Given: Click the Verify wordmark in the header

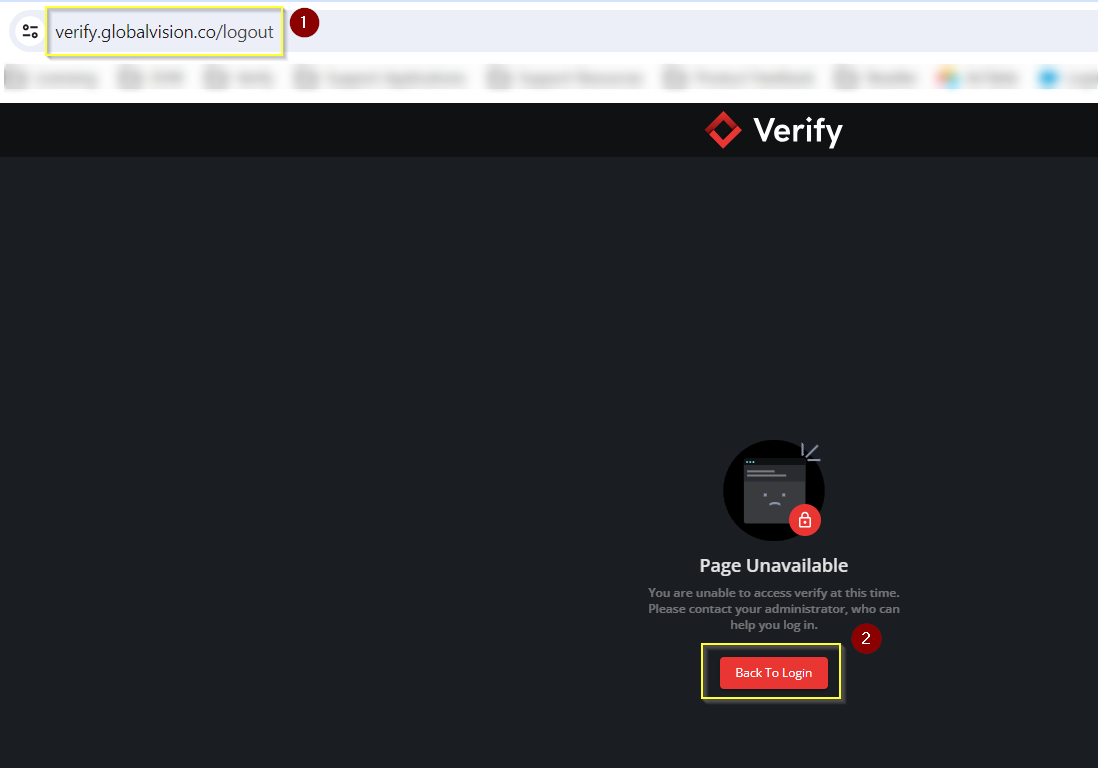Looking at the screenshot, I should coord(797,131).
